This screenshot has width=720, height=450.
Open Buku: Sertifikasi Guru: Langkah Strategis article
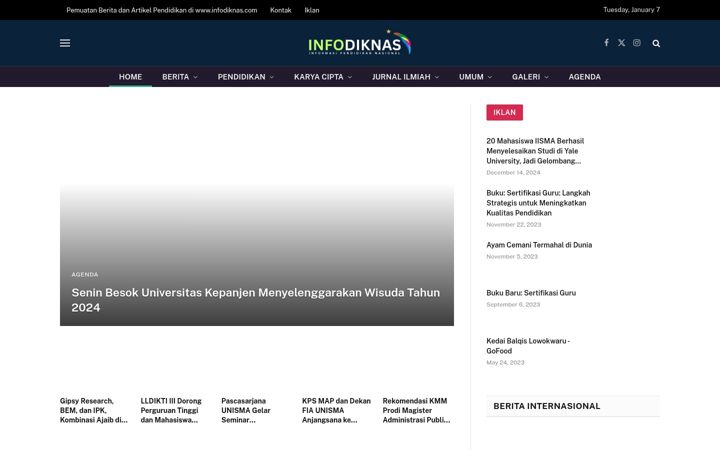[x=538, y=203]
